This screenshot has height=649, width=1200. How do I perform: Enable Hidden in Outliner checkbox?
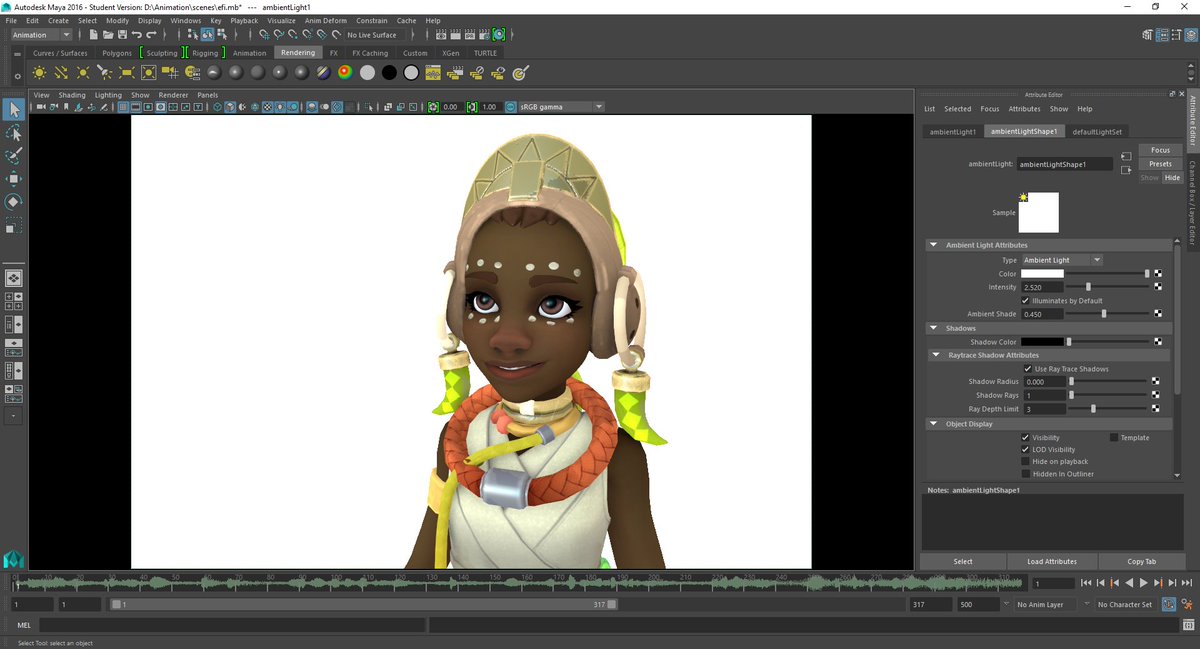1026,473
